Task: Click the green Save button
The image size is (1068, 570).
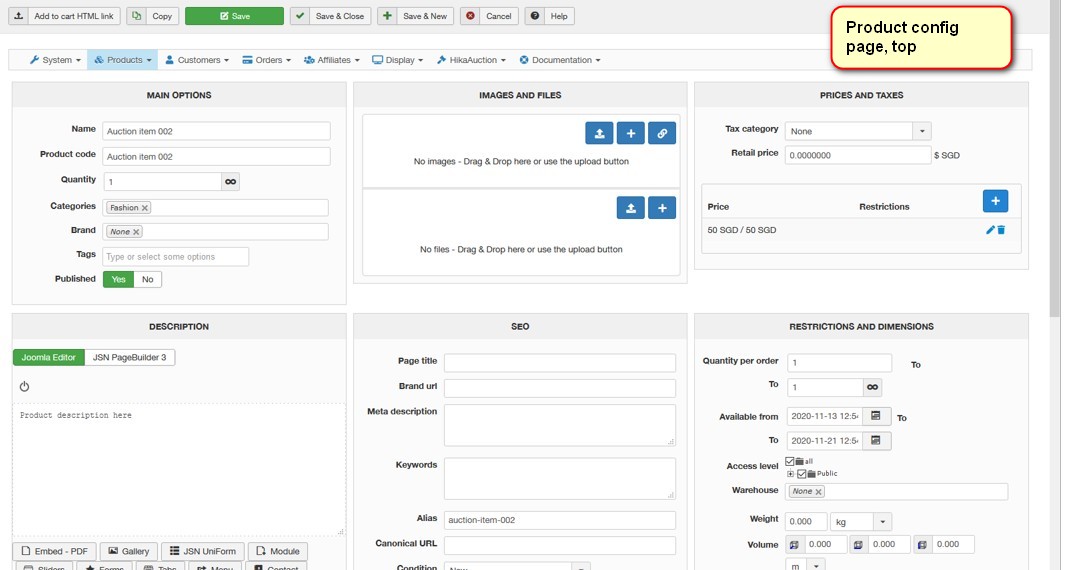Action: (234, 16)
